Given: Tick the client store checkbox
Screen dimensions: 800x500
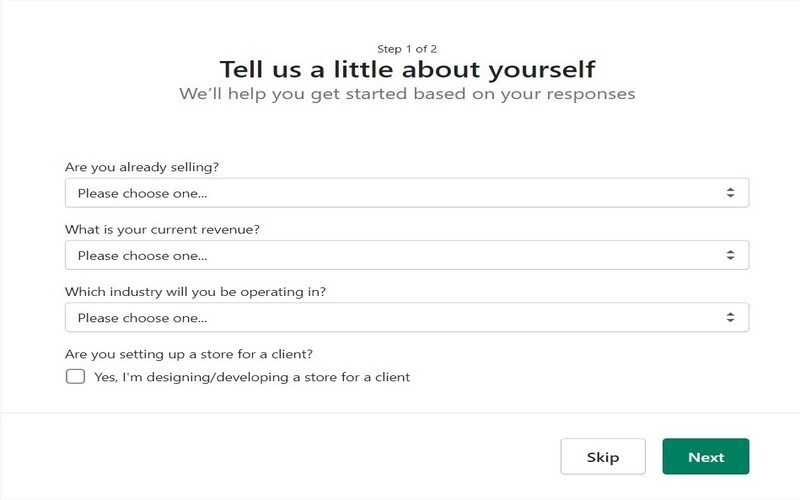Looking at the screenshot, I should tap(75, 377).
